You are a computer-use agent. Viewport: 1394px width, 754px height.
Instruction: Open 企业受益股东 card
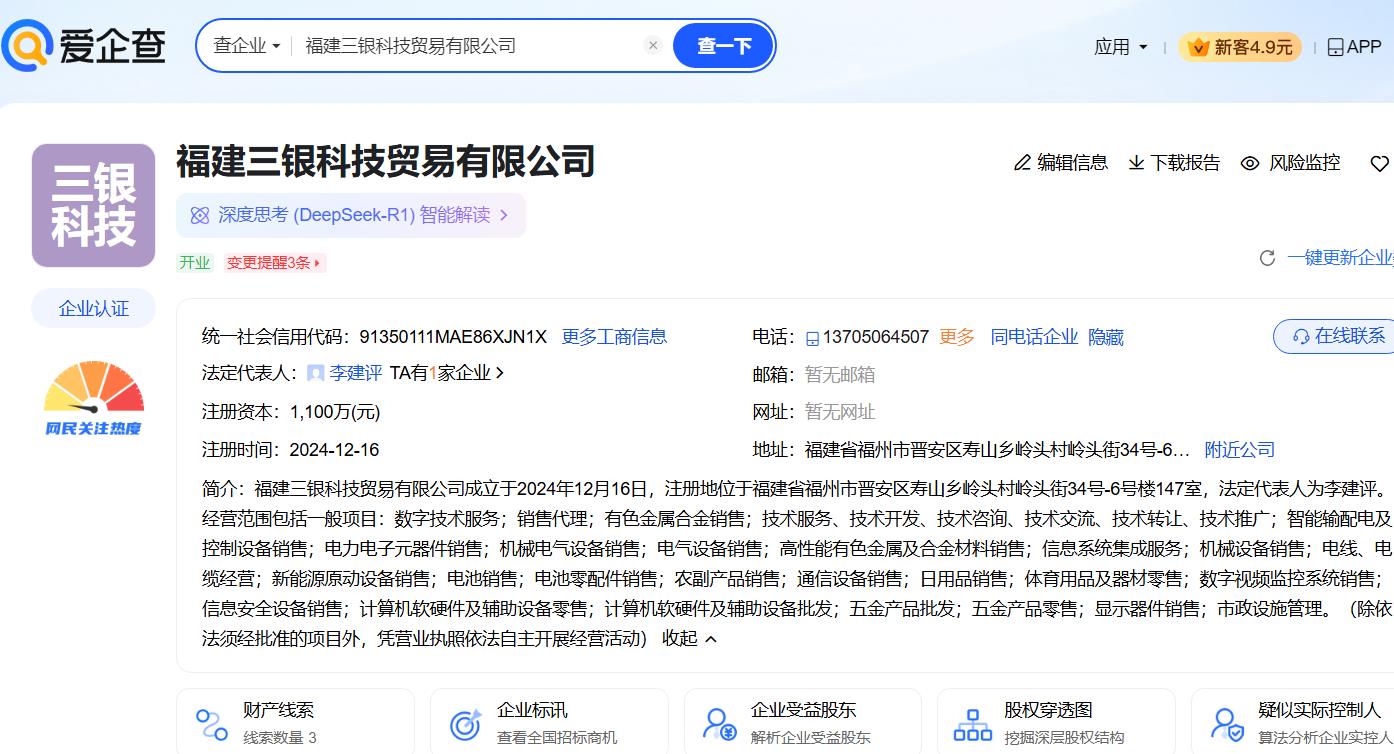tap(802, 722)
